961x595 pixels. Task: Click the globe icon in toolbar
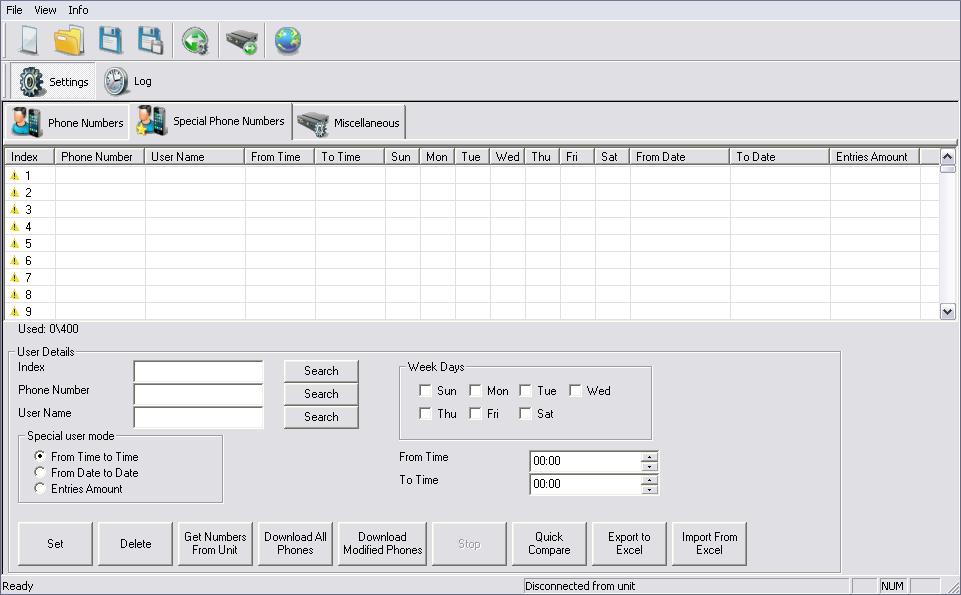click(x=288, y=41)
